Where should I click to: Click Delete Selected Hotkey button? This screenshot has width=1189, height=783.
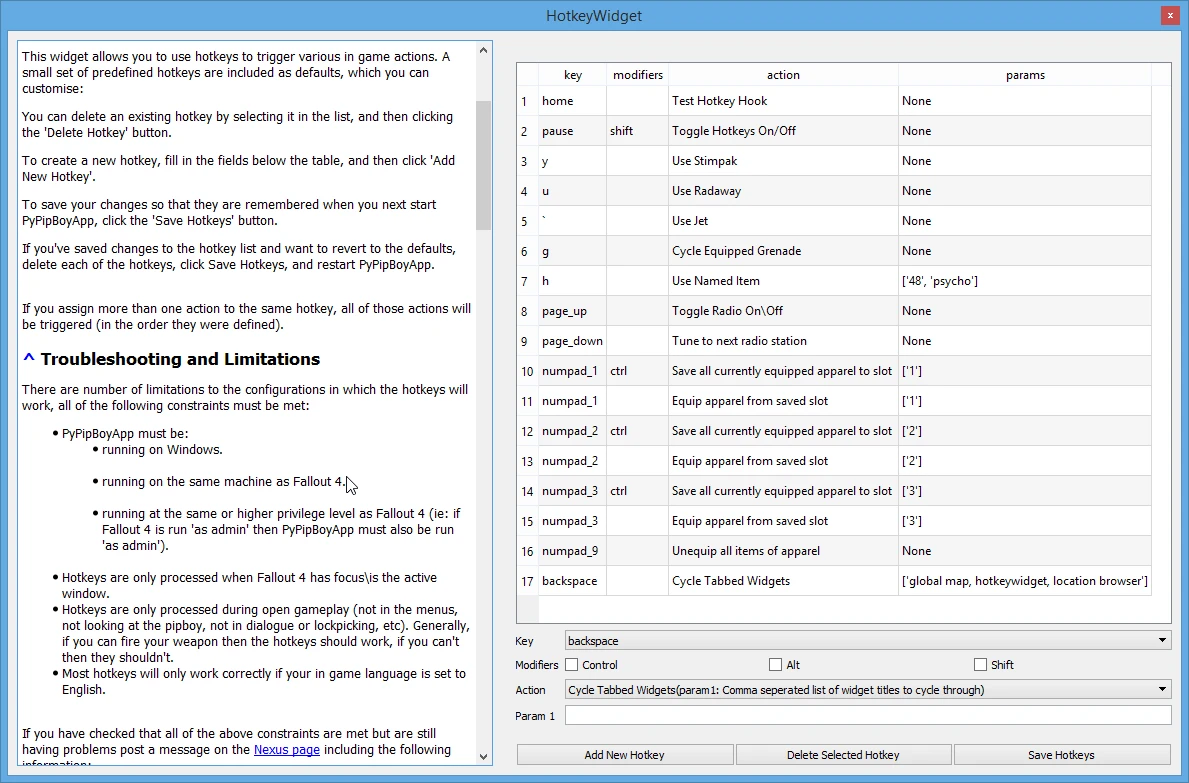843,755
